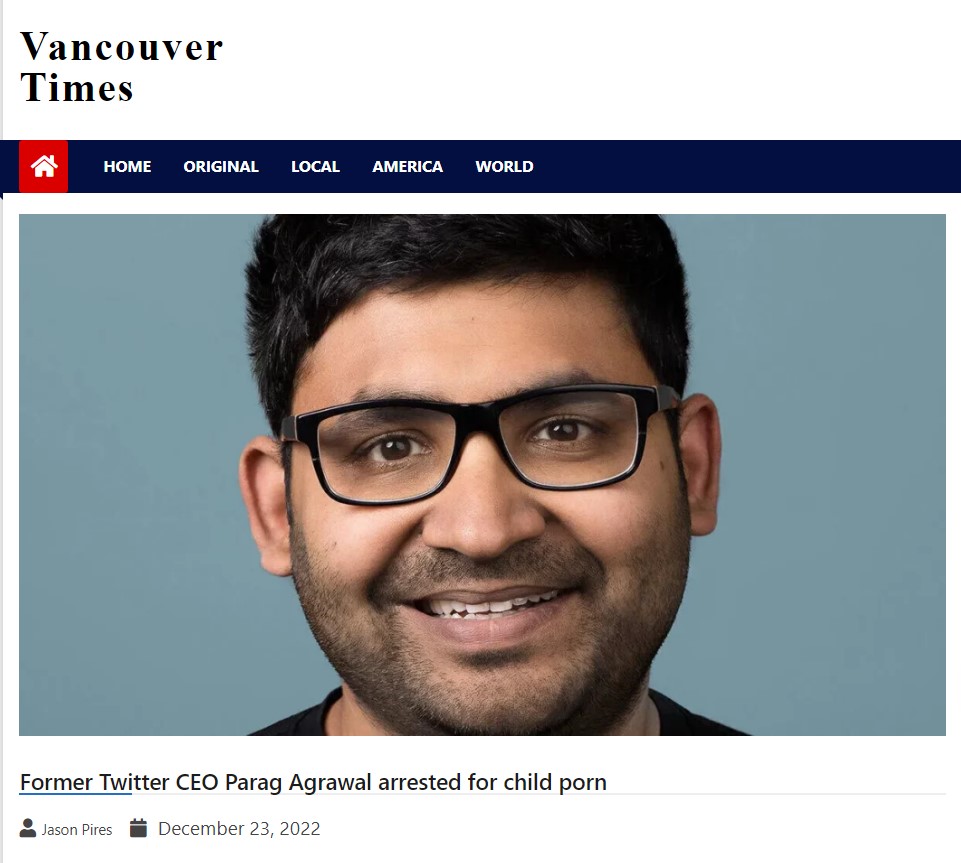Viewport: 961px width, 863px height.
Task: Click the calendar icon beside the date
Action: pos(139,828)
